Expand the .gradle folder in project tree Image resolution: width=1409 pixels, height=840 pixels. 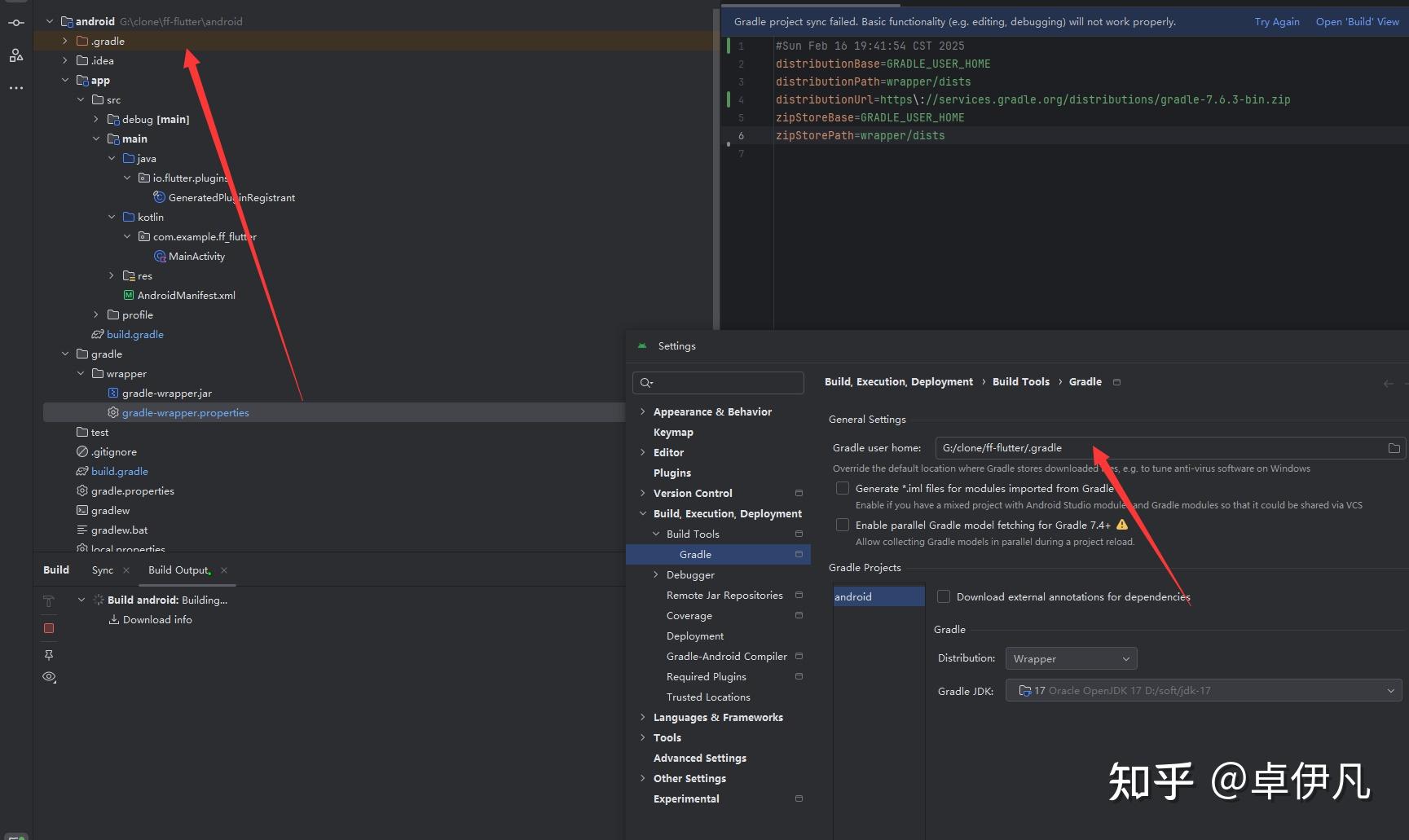(65, 41)
